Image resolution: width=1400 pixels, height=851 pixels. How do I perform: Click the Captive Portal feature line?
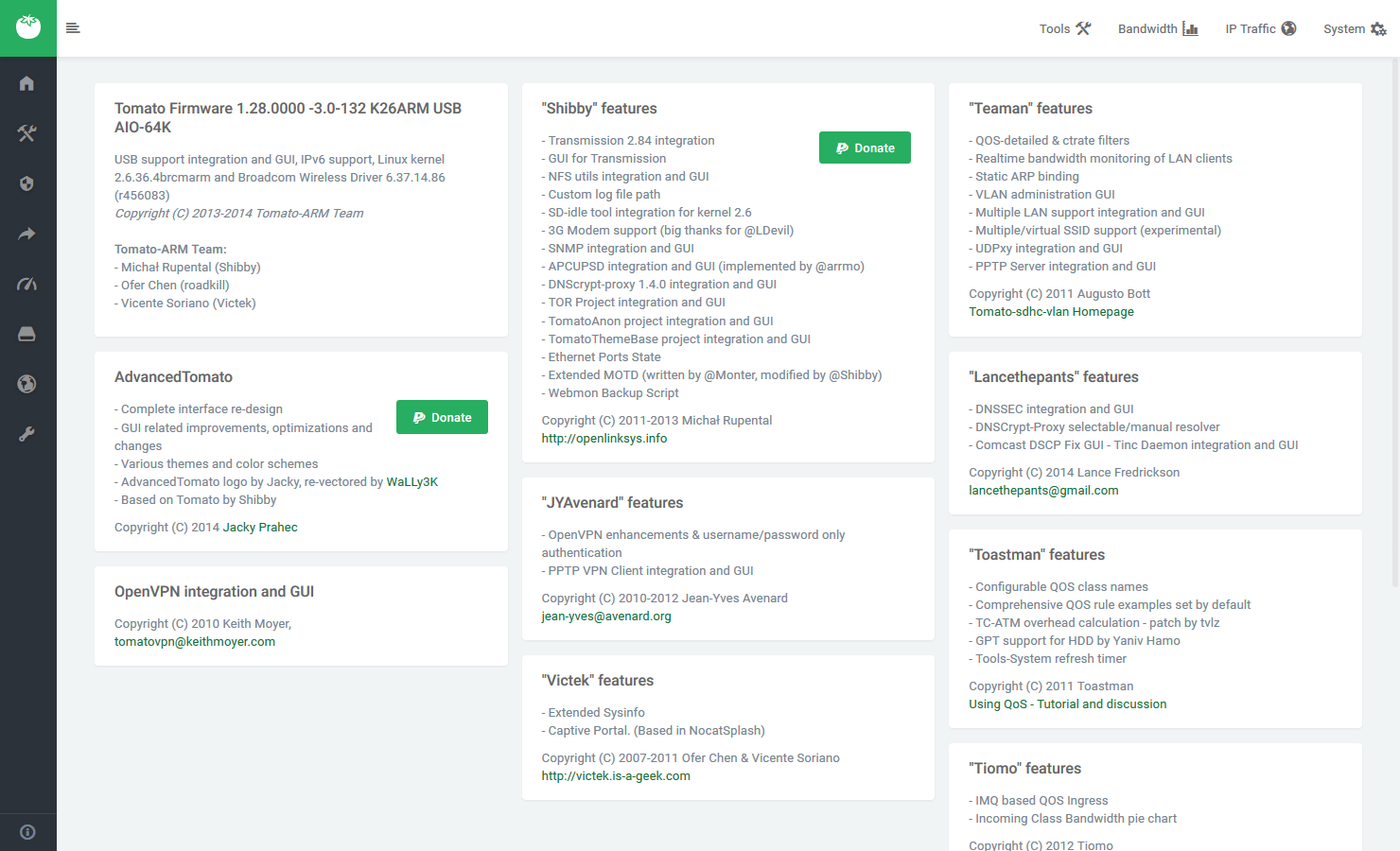pos(653,731)
